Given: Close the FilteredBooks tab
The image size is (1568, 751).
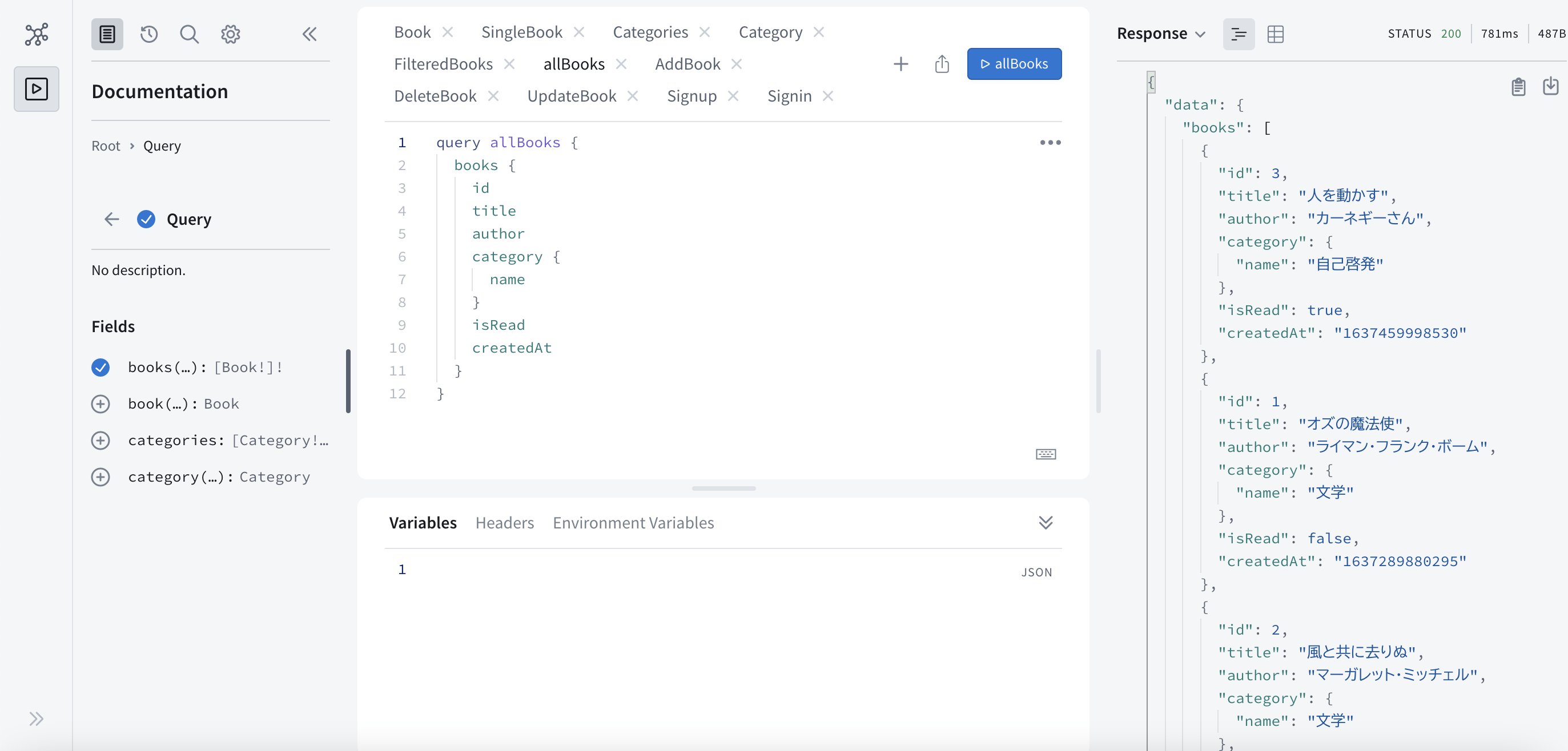Looking at the screenshot, I should coord(509,63).
